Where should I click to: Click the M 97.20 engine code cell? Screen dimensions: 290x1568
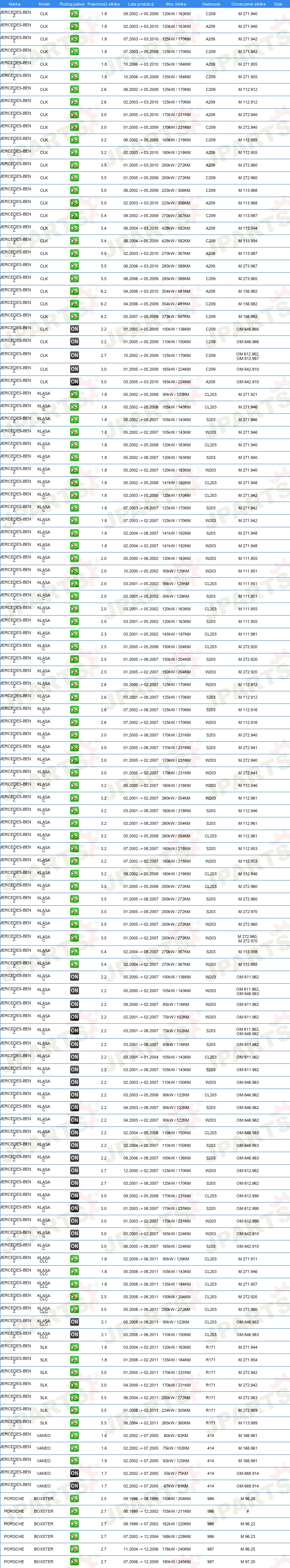pos(248,1561)
